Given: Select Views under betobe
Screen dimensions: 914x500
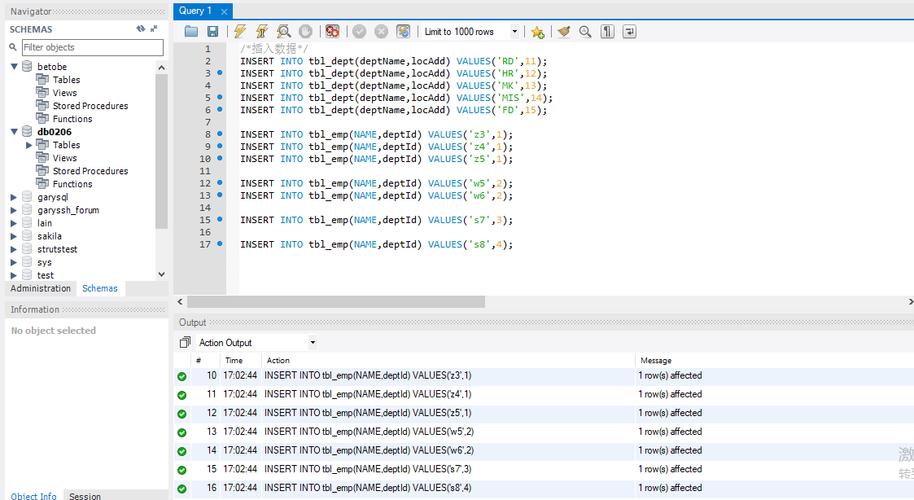Looking at the screenshot, I should tap(64, 93).
